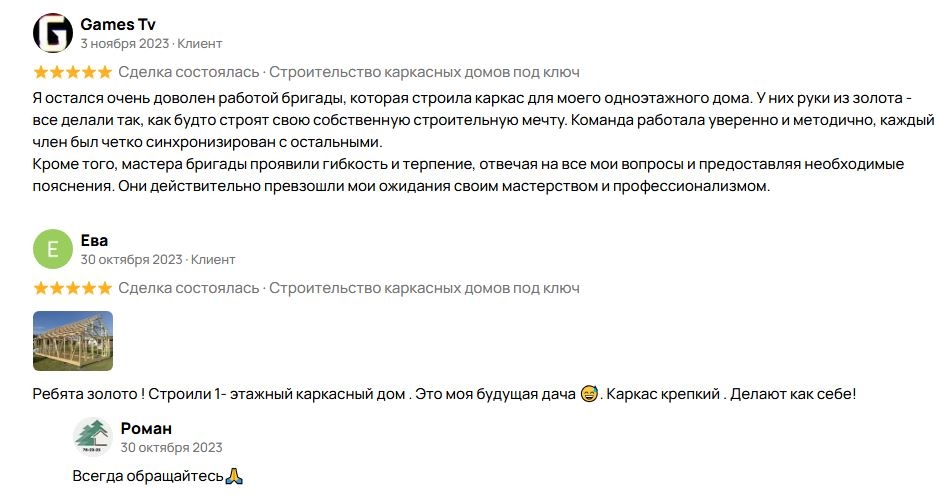Click the date under Роман's name
Image resolution: width=946 pixels, height=499 pixels.
tap(171, 448)
